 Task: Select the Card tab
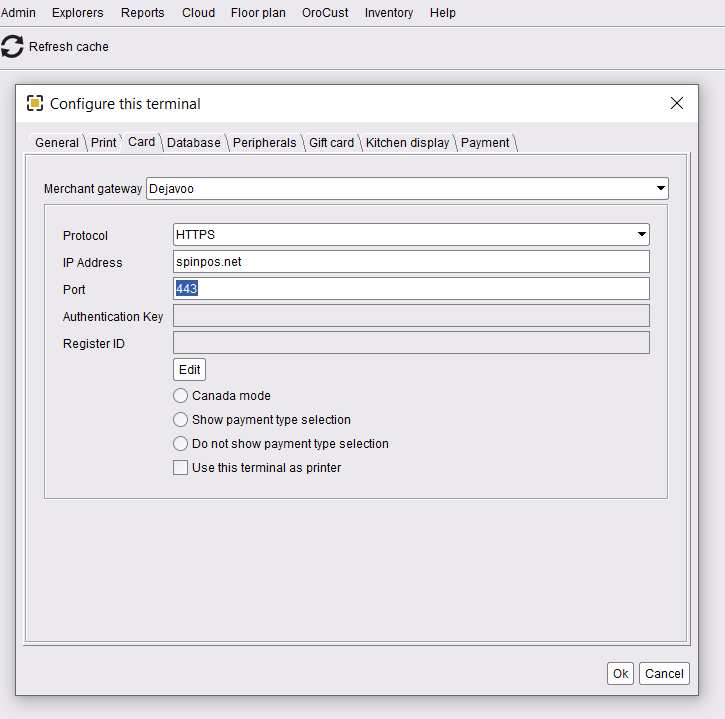point(141,142)
